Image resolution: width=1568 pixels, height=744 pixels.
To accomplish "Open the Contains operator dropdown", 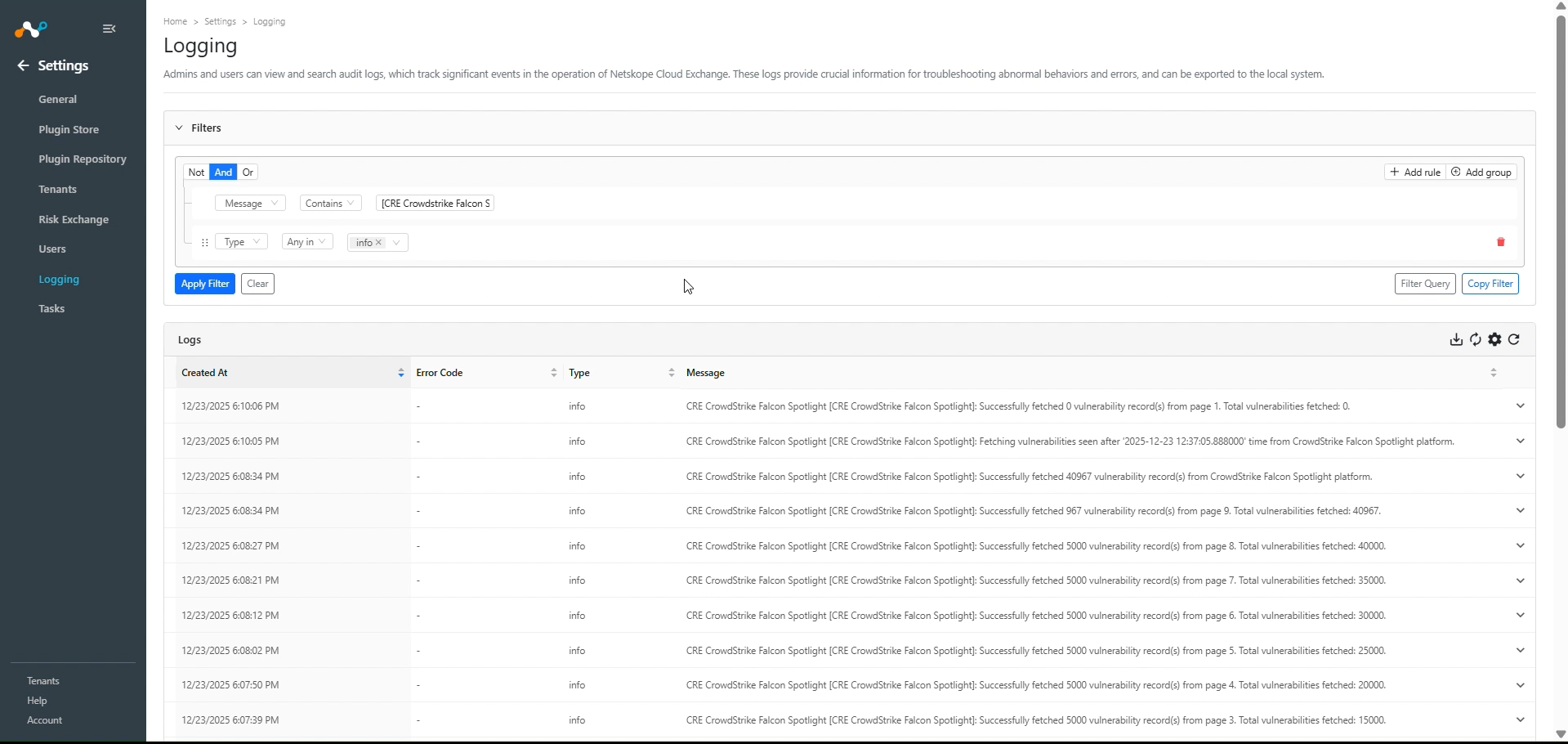I will tap(330, 204).
